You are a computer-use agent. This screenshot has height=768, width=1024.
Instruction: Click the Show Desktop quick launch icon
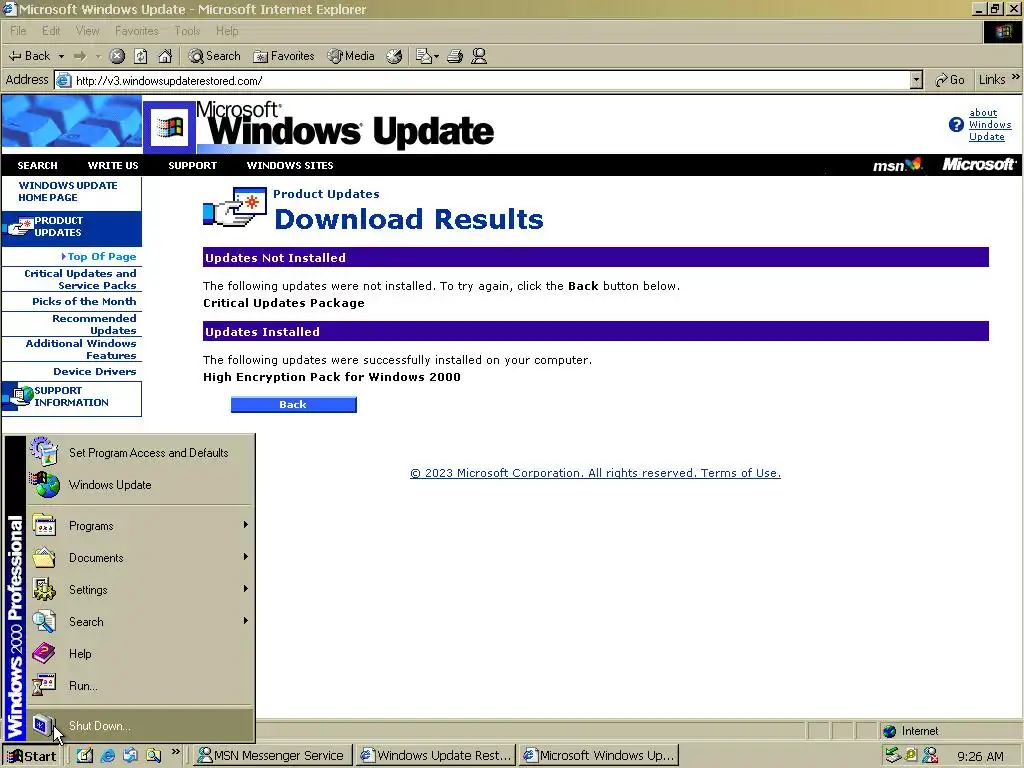85,755
